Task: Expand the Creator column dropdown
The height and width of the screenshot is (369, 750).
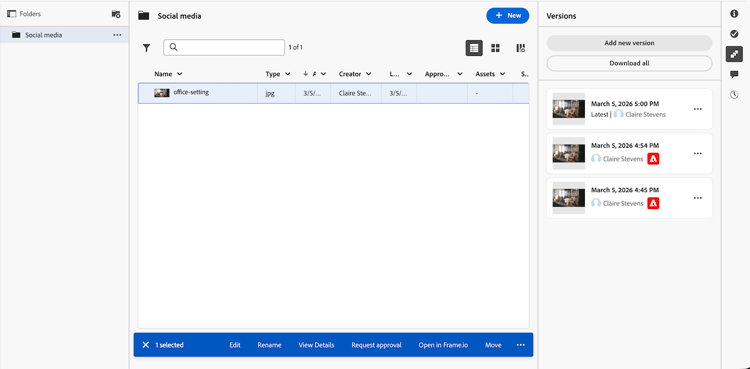Action: 369,74
